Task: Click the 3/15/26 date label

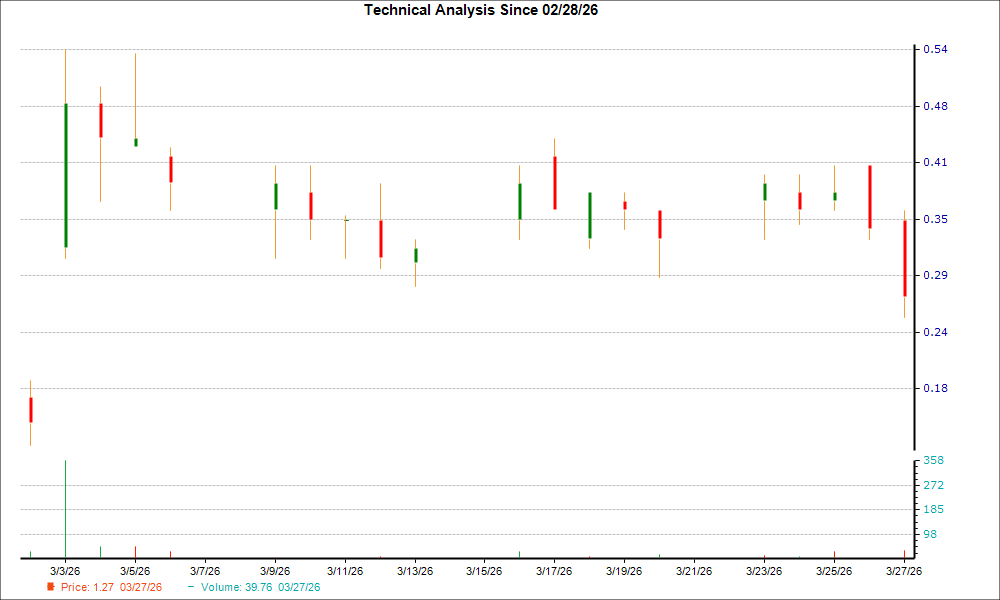Action: [x=486, y=570]
